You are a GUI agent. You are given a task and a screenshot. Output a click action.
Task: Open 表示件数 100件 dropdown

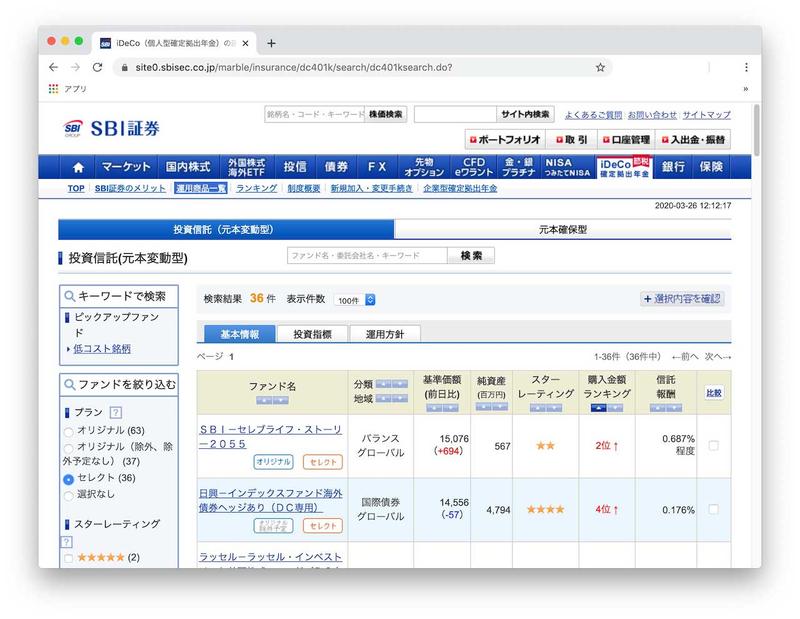tap(355, 300)
